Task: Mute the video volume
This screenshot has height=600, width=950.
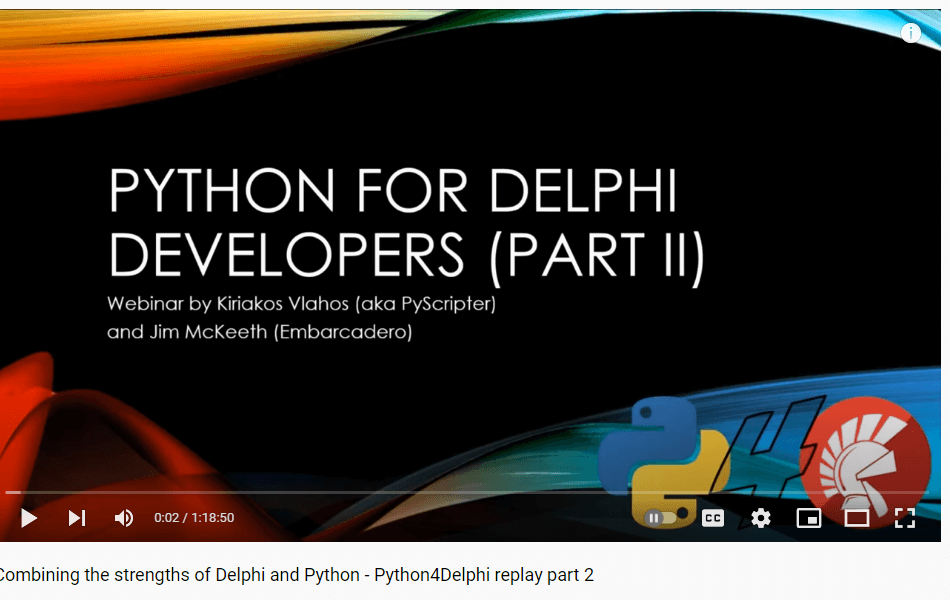Action: [x=124, y=518]
